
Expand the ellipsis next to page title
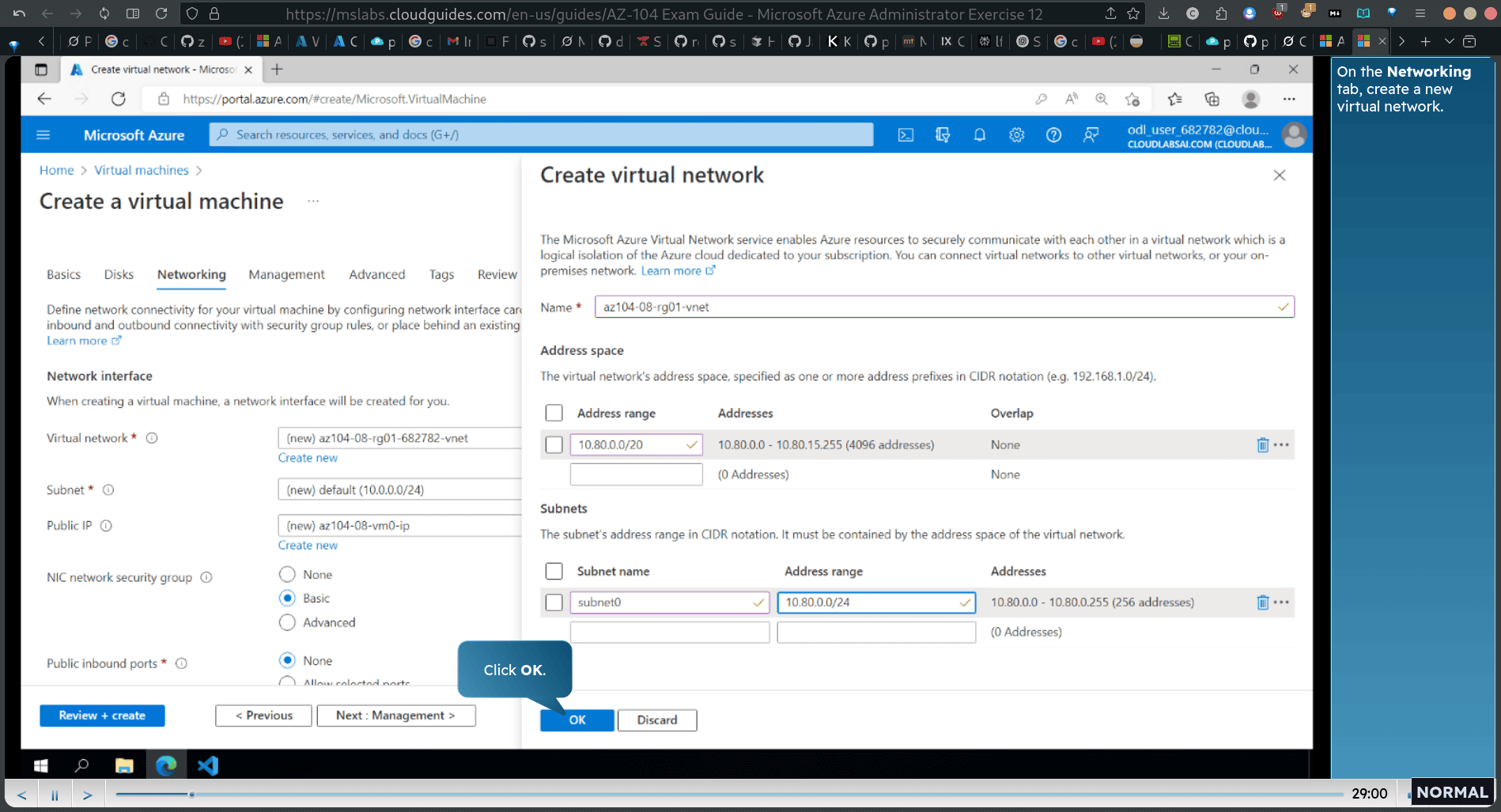[x=313, y=202]
